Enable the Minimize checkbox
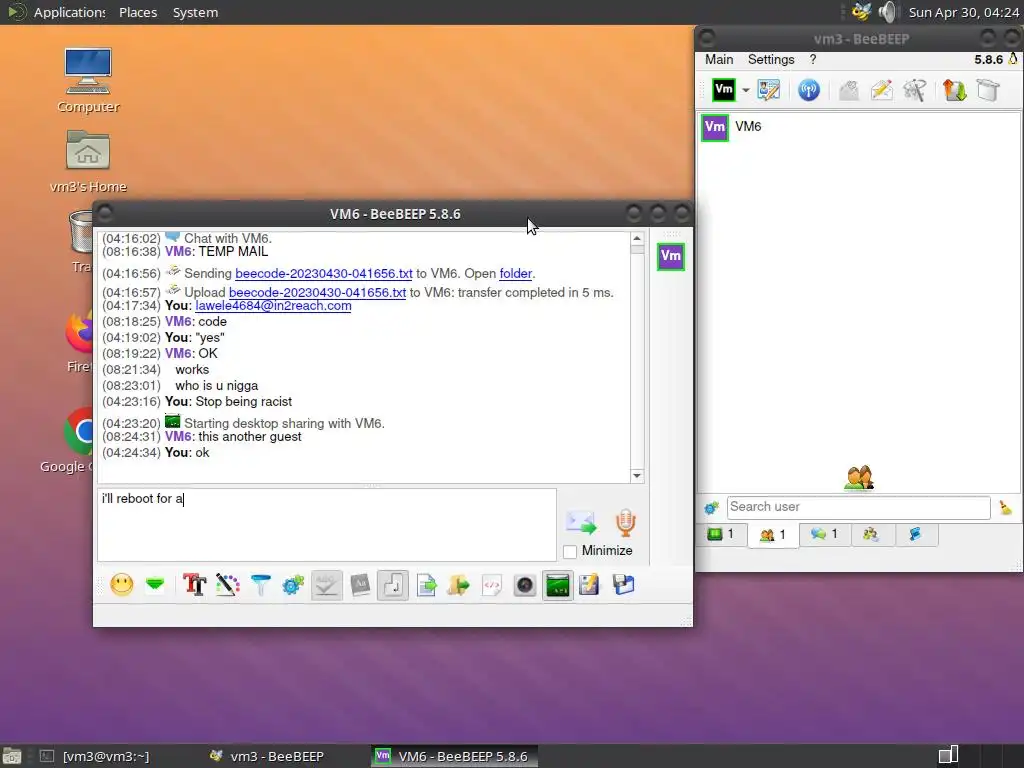1024x768 pixels. click(570, 551)
